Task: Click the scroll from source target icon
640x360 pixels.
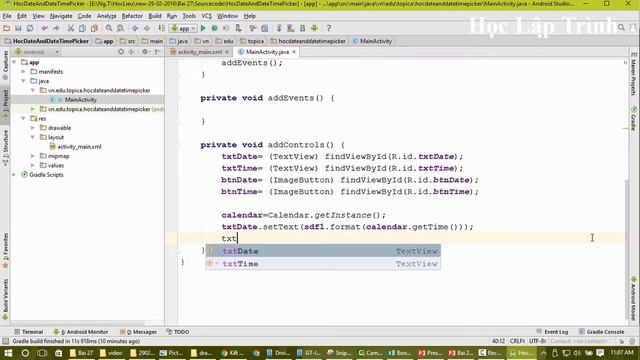Action: point(121,52)
